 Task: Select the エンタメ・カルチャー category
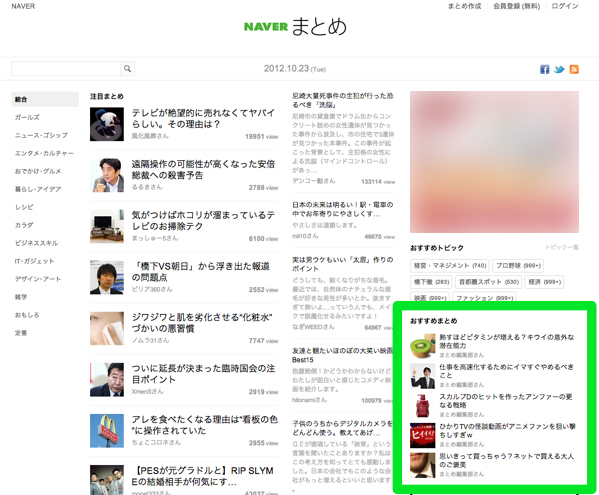44,153
